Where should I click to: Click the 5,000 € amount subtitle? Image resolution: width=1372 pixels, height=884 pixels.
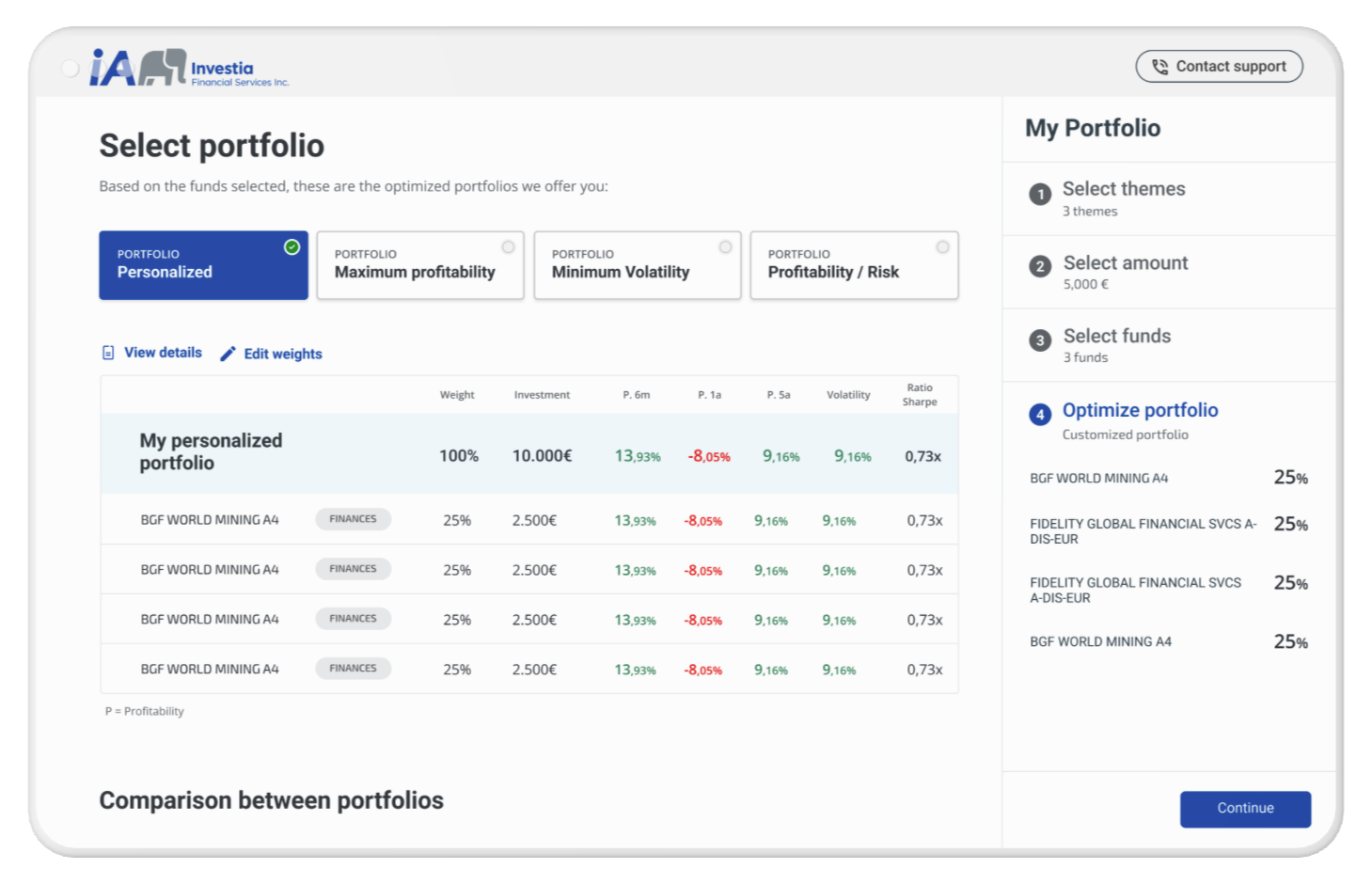pos(1086,284)
